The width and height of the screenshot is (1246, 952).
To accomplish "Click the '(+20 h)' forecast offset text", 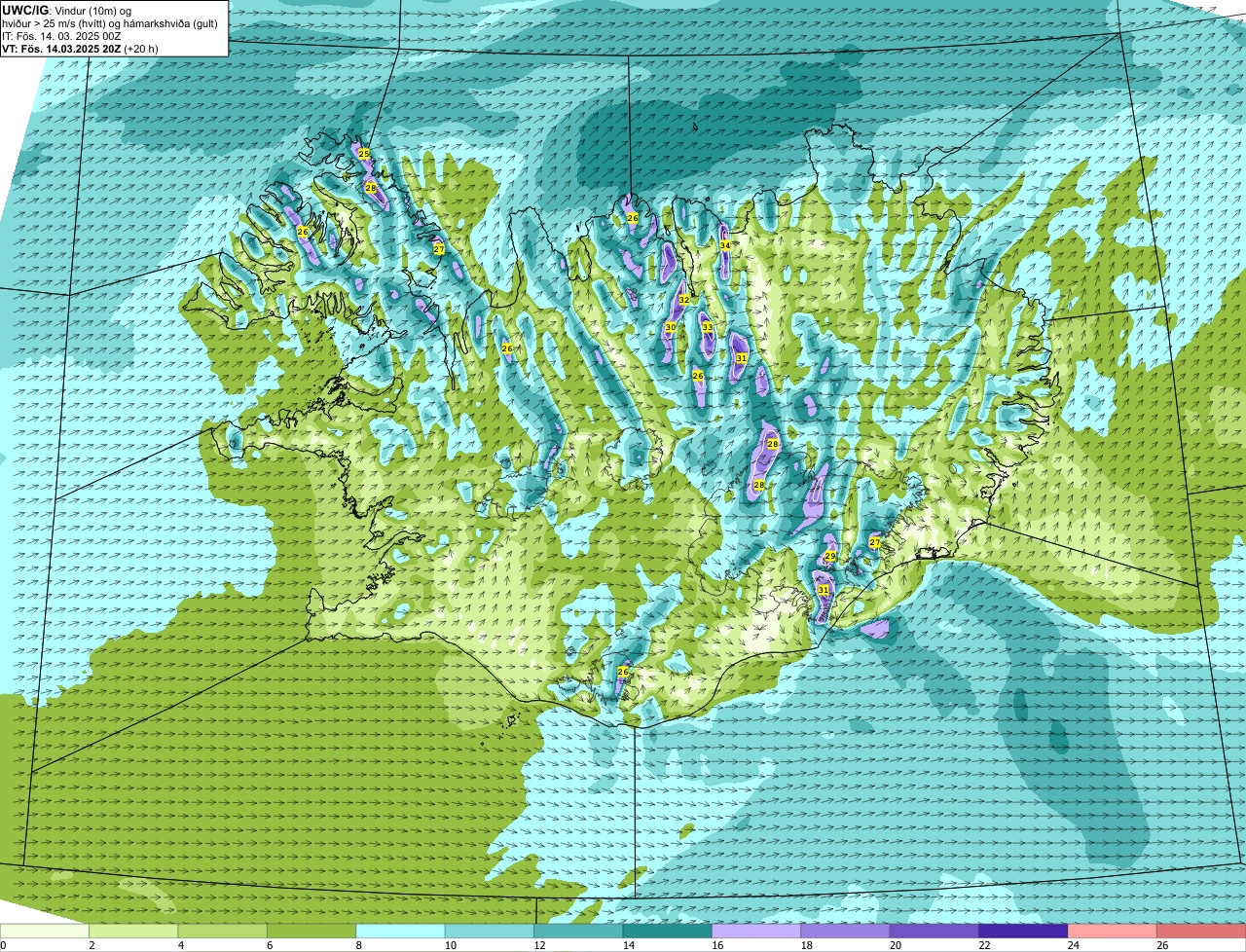I will [x=141, y=49].
